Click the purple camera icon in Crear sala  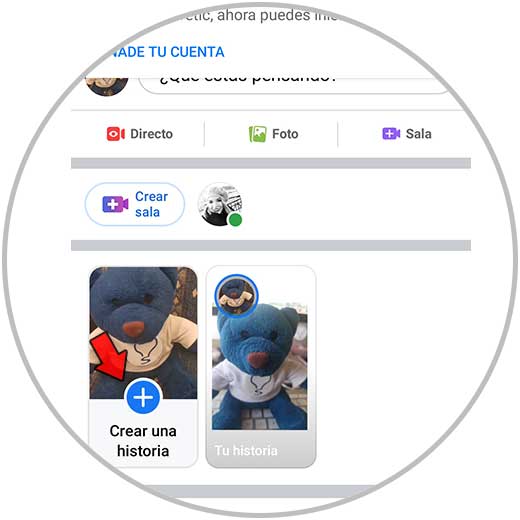click(115, 204)
